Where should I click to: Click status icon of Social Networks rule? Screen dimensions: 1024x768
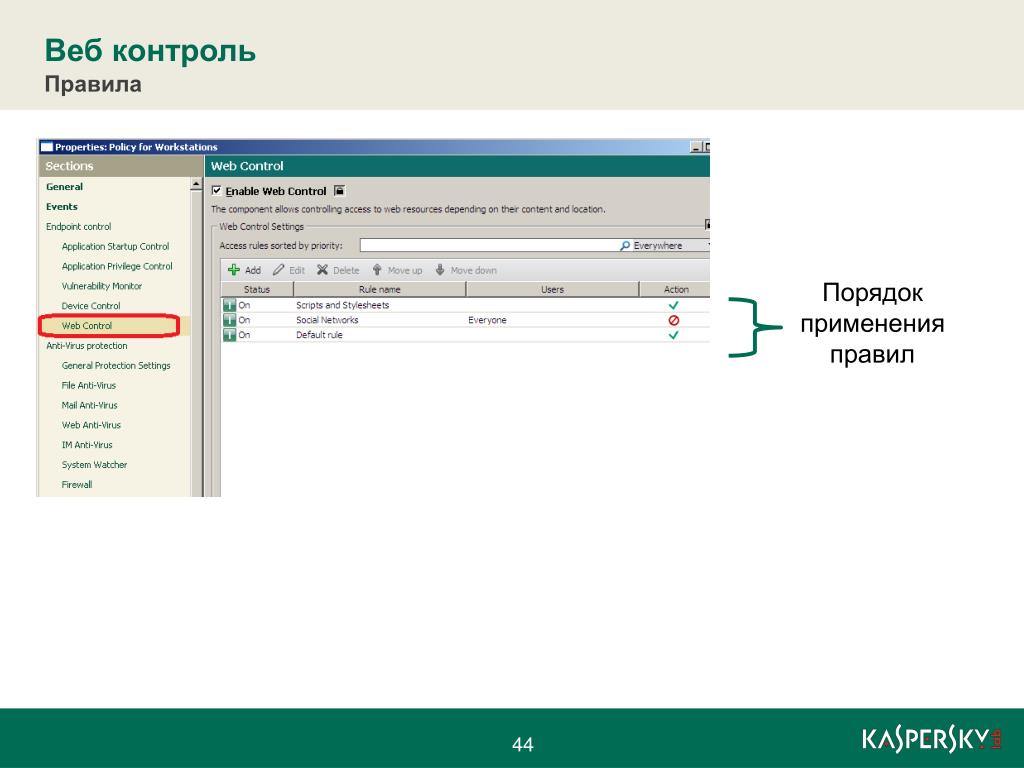(229, 320)
